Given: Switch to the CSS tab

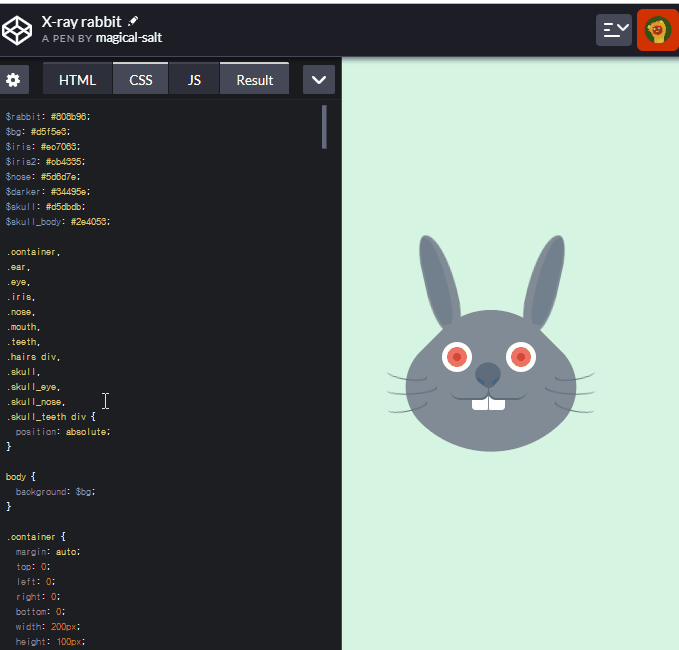Looking at the screenshot, I should pyautogui.click(x=141, y=80).
